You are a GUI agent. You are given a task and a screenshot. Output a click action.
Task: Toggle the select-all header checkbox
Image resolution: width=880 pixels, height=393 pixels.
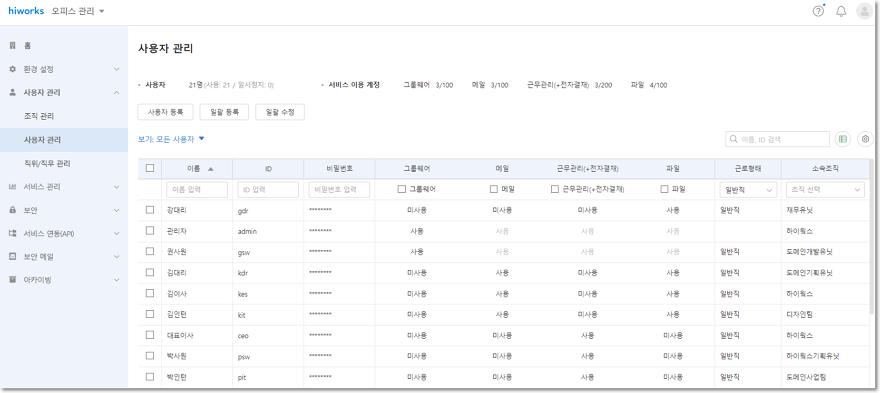pyautogui.click(x=150, y=168)
